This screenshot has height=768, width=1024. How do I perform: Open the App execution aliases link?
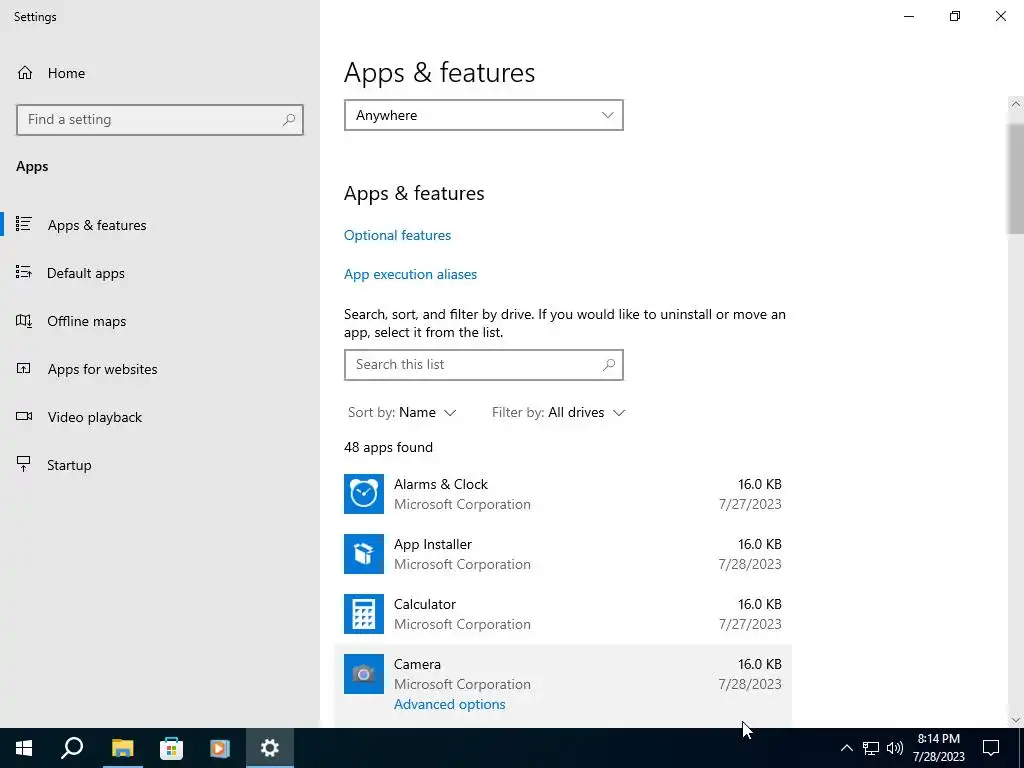click(x=410, y=274)
